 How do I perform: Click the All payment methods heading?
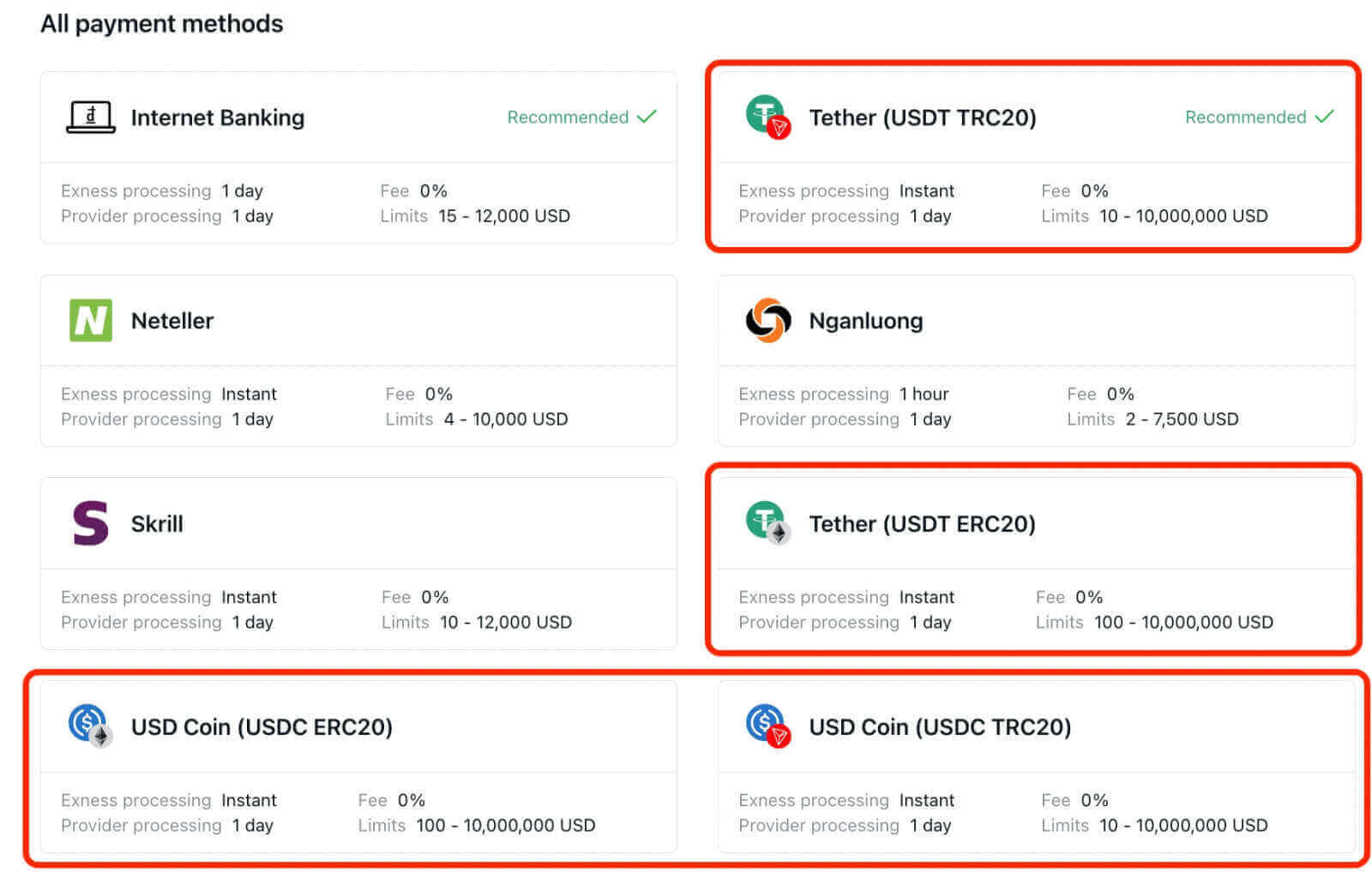click(x=162, y=23)
